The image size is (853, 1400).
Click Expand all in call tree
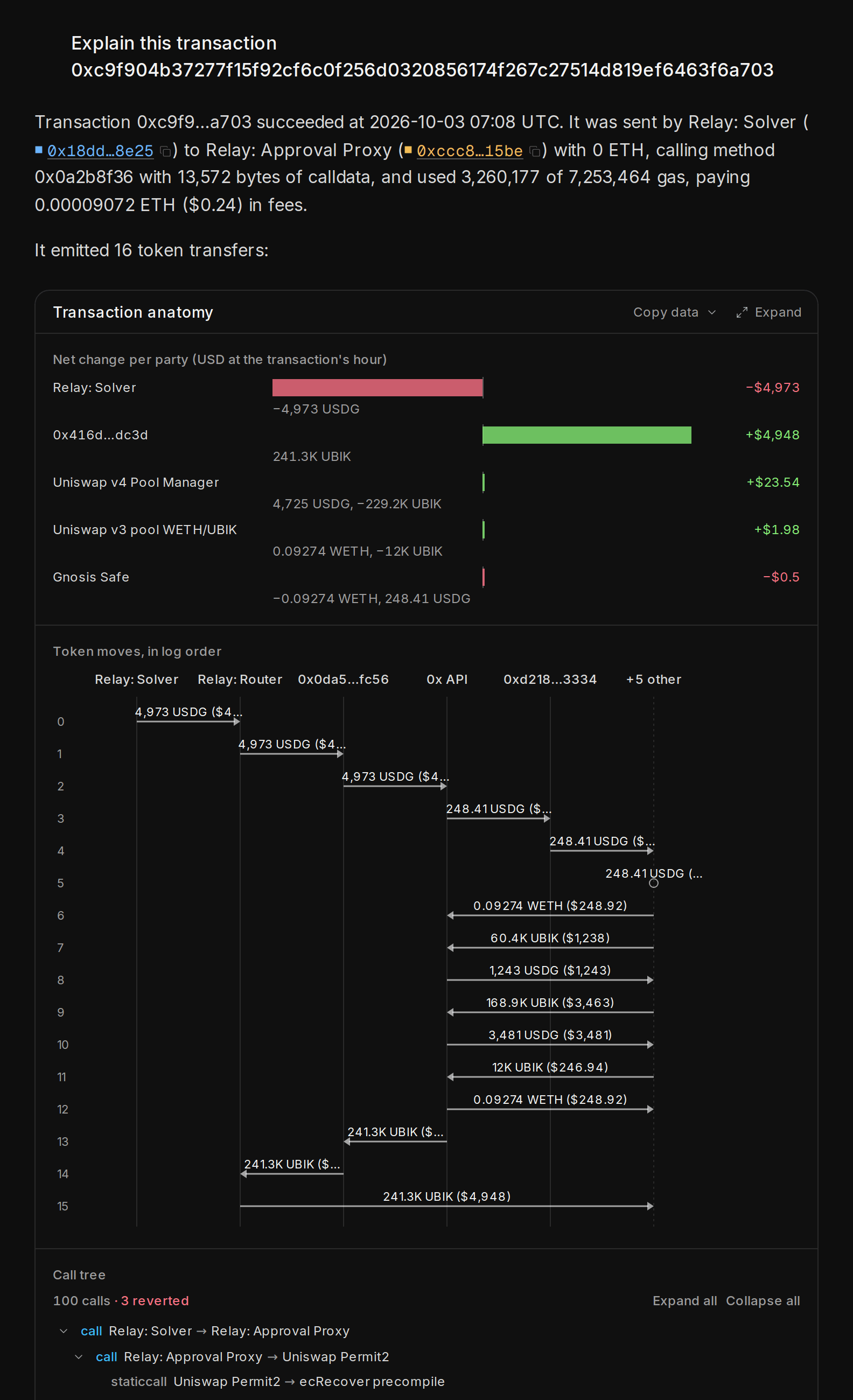point(684,1301)
